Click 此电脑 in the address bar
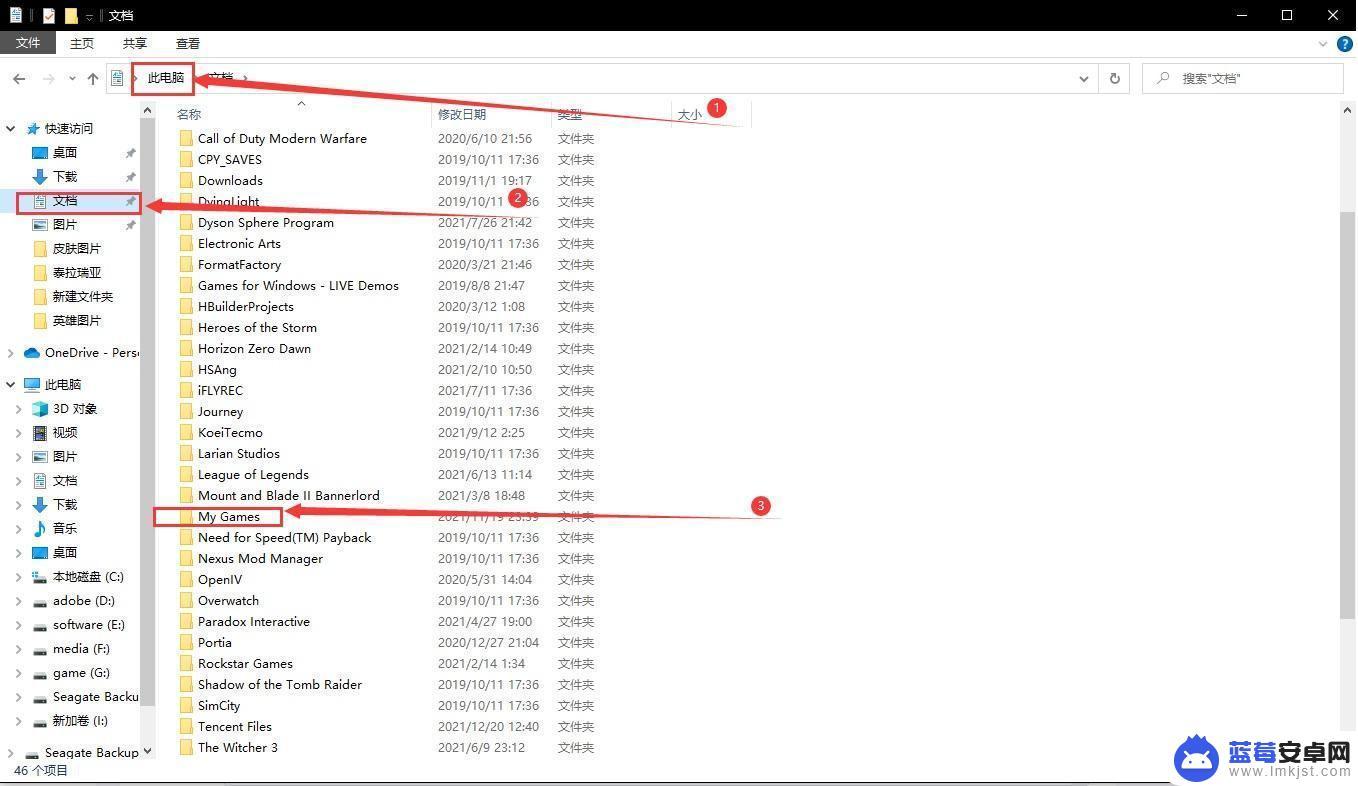The width and height of the screenshot is (1358, 786). (x=166, y=78)
